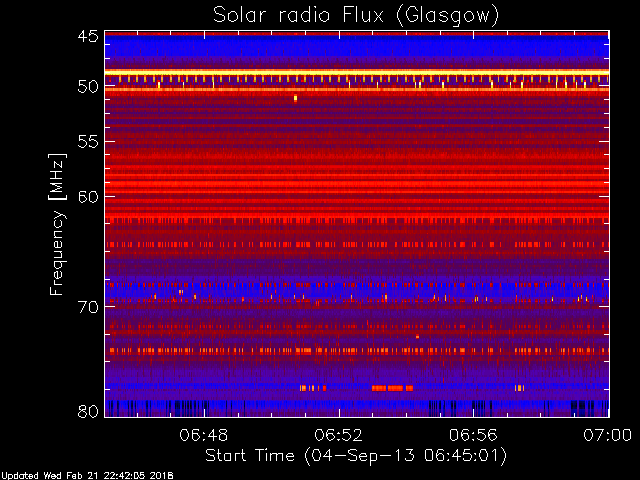Click the 06:48 time tick label
Screen dimensions: 640x480
(x=204, y=435)
